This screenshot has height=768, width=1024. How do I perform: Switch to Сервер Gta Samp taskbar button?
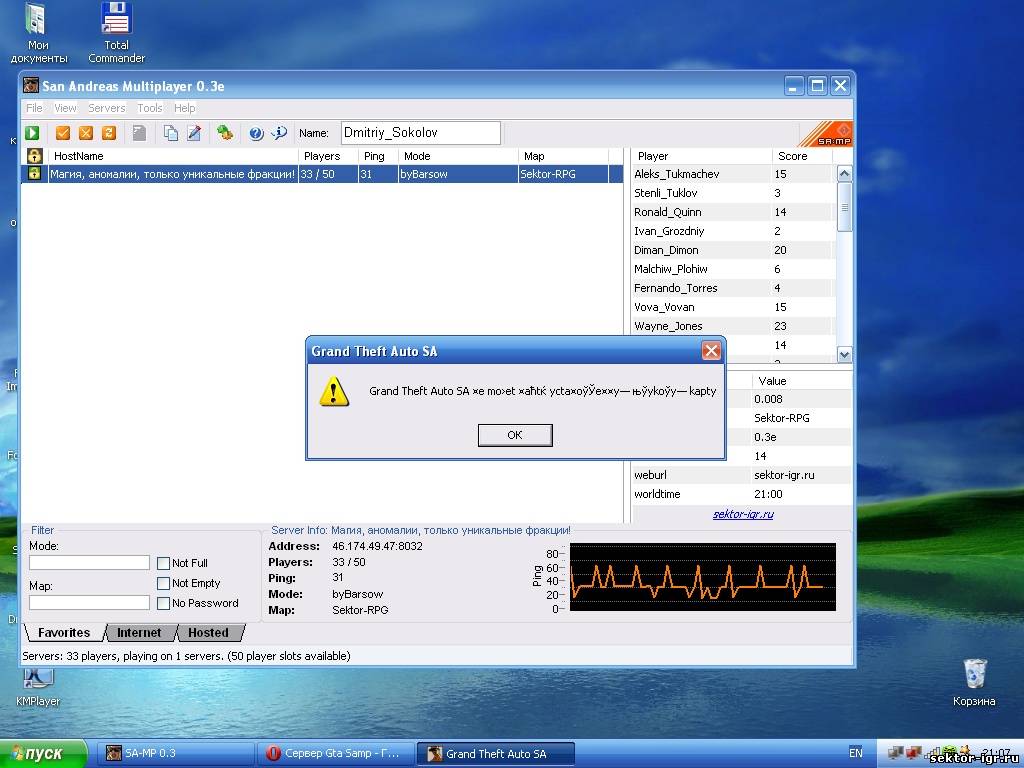coord(335,754)
